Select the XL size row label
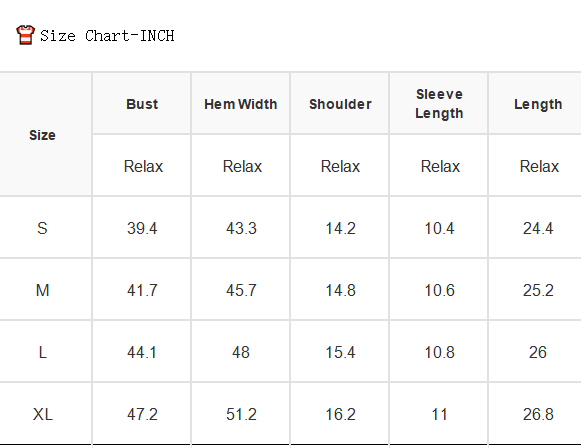 [x=42, y=414]
